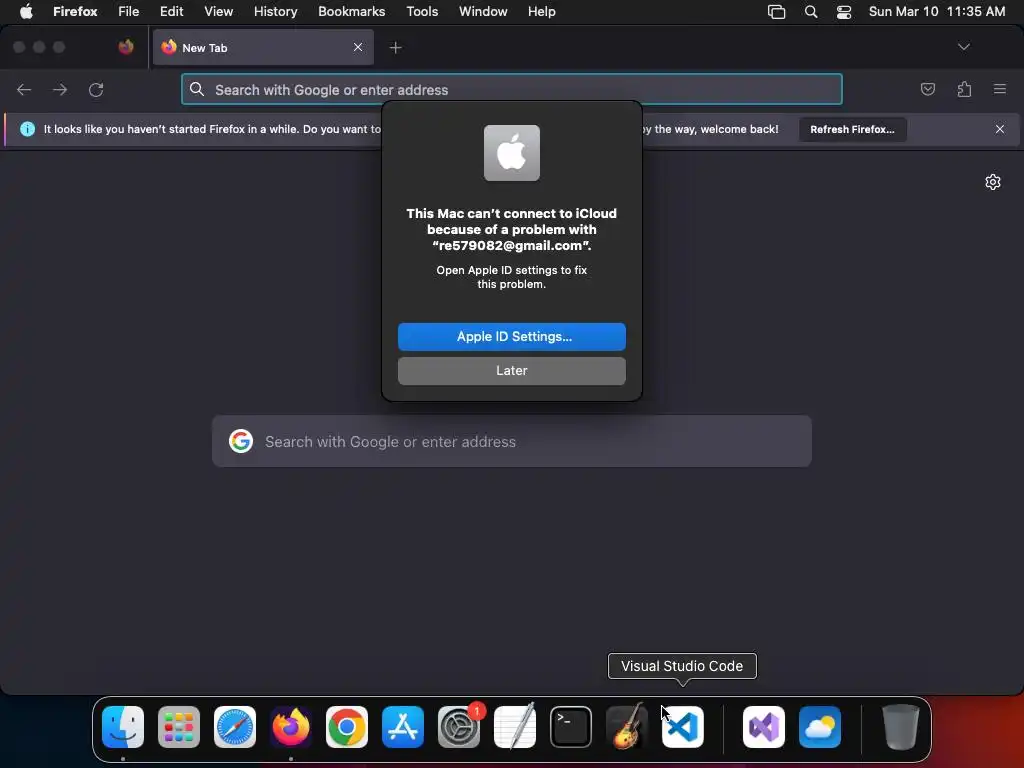Open the Tools menu
The width and height of the screenshot is (1024, 768).
(423, 12)
